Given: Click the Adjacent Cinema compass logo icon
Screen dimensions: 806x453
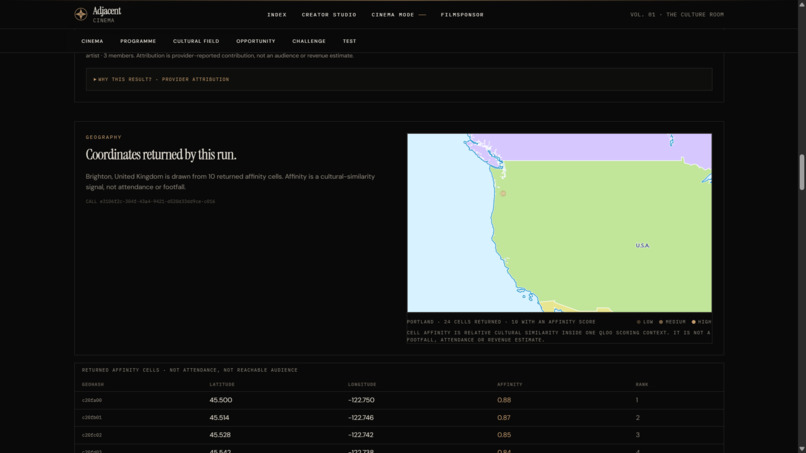Looking at the screenshot, I should 81,14.
